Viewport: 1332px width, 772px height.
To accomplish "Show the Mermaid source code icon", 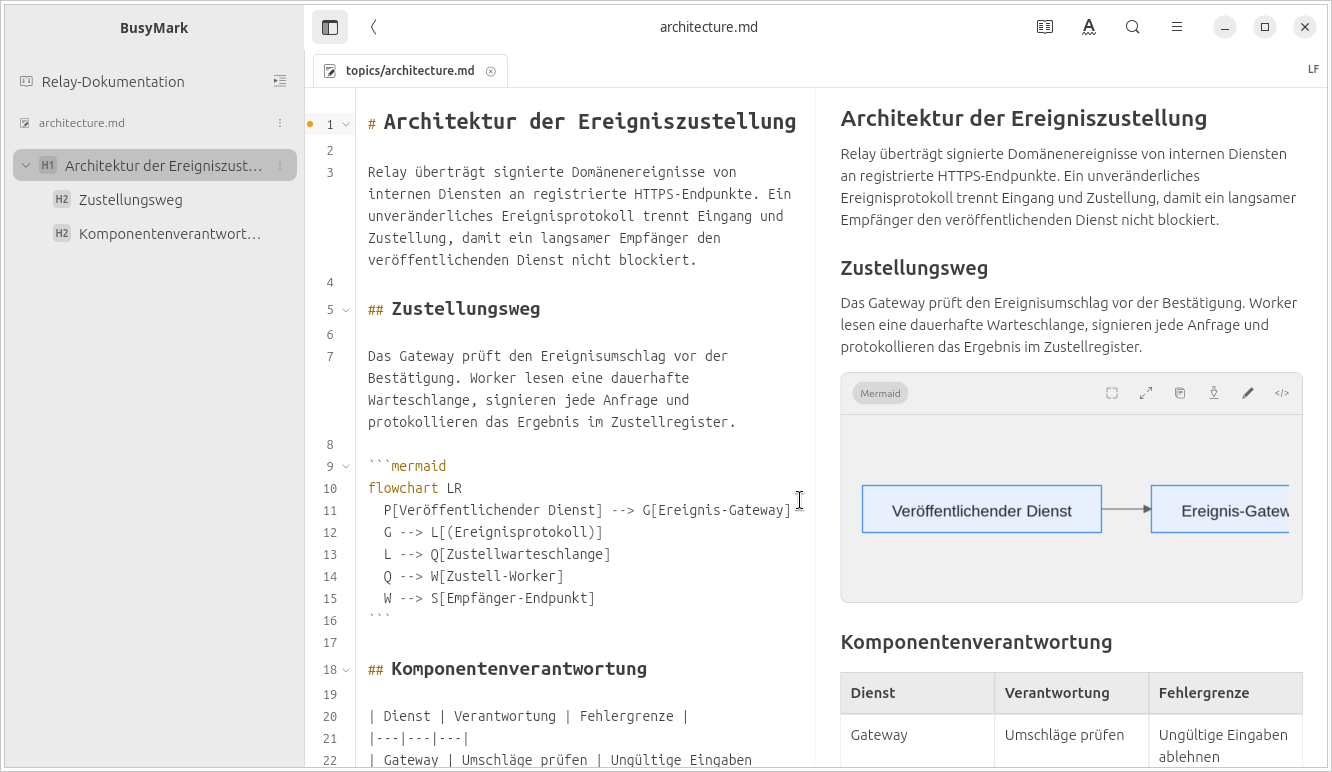I will 1282,393.
